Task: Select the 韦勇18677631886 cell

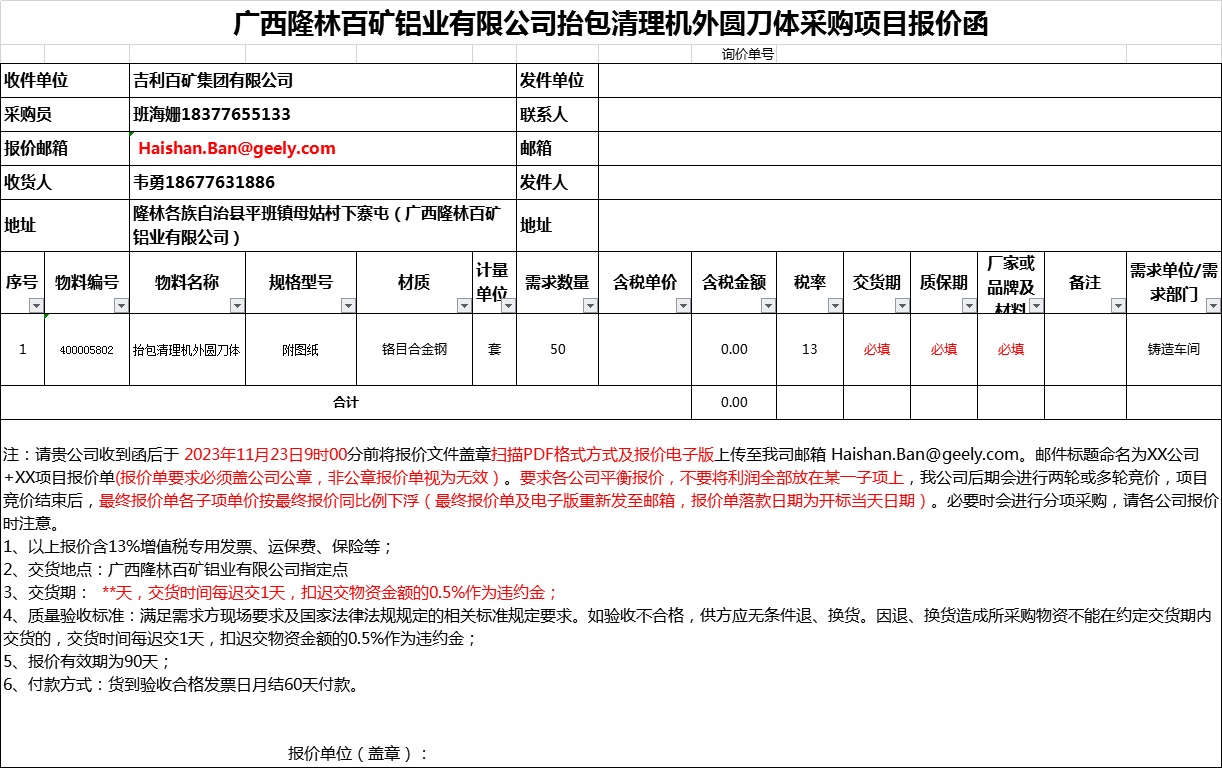Action: (322, 182)
